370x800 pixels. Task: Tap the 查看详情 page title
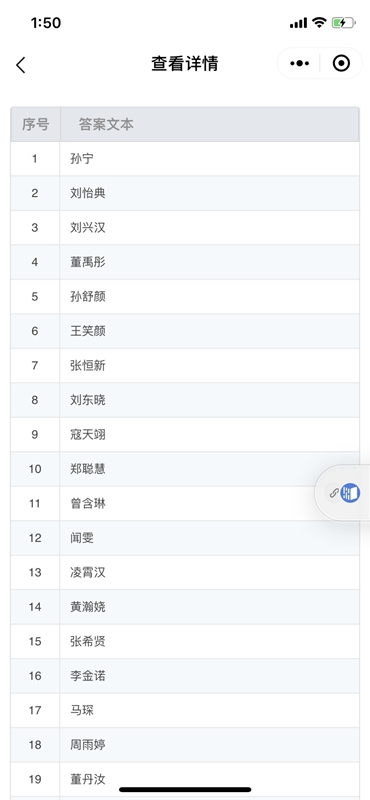pyautogui.click(x=185, y=64)
